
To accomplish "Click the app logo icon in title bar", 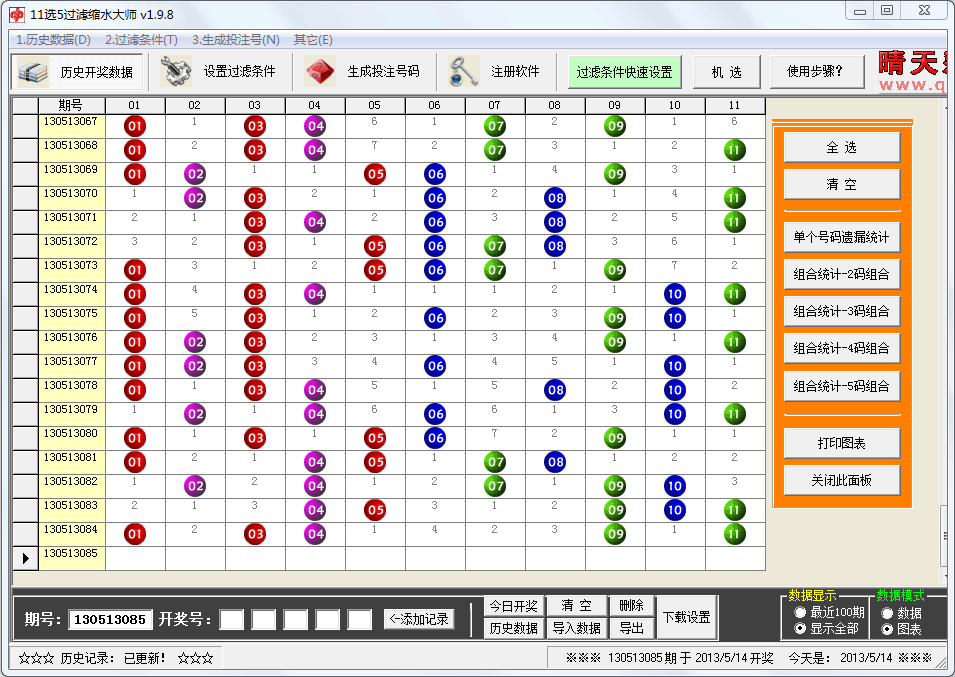I will pos(16,14).
